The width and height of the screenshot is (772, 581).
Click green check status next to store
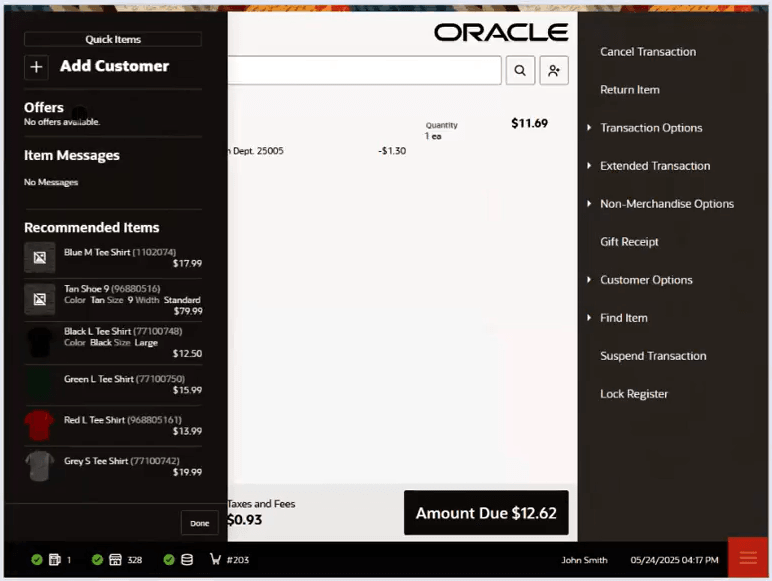[x=97, y=559]
